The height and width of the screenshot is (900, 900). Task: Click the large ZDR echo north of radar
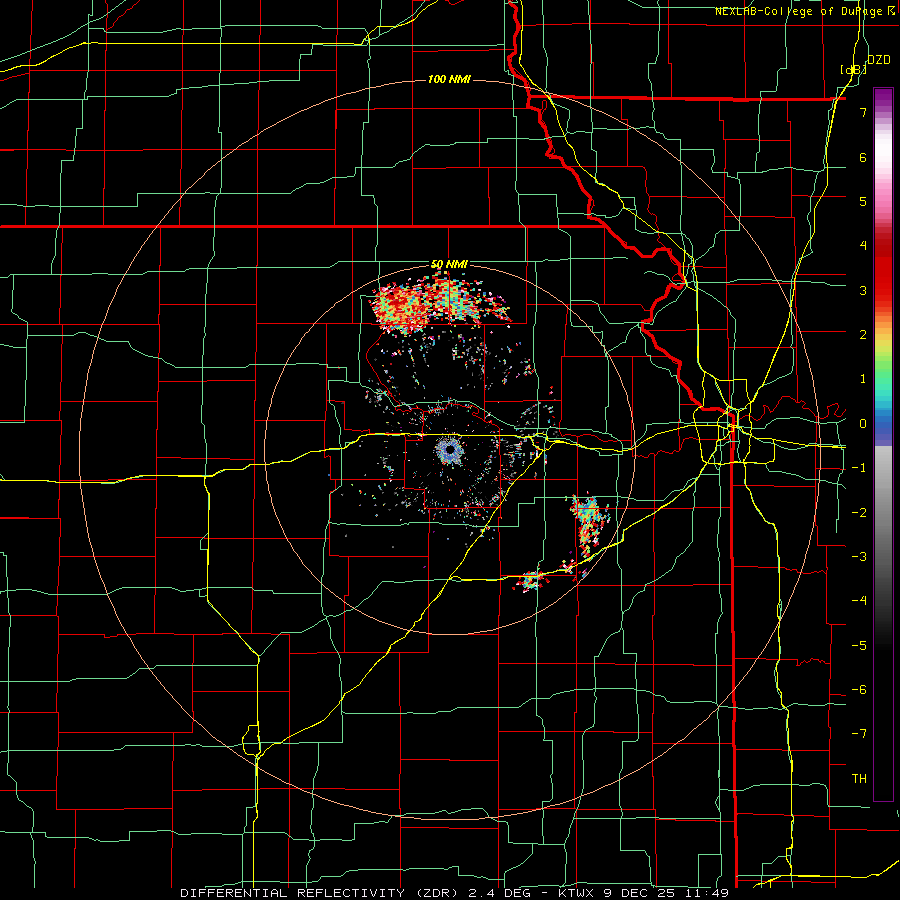439,304
